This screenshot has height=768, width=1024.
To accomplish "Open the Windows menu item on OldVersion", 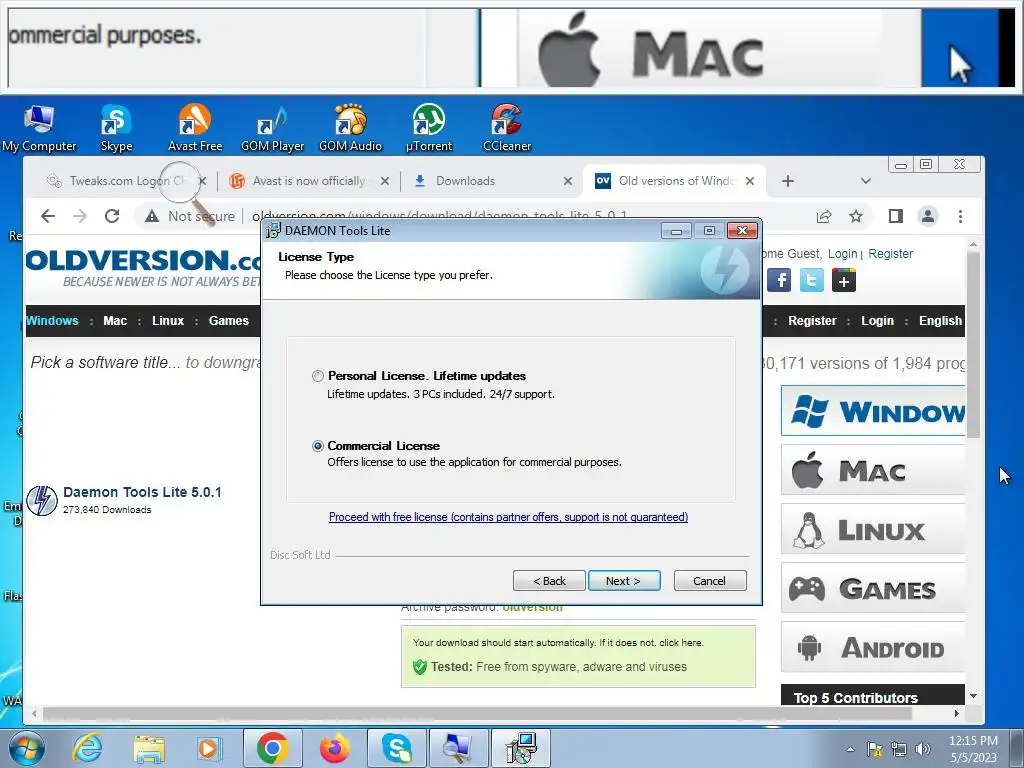I will pos(52,321).
